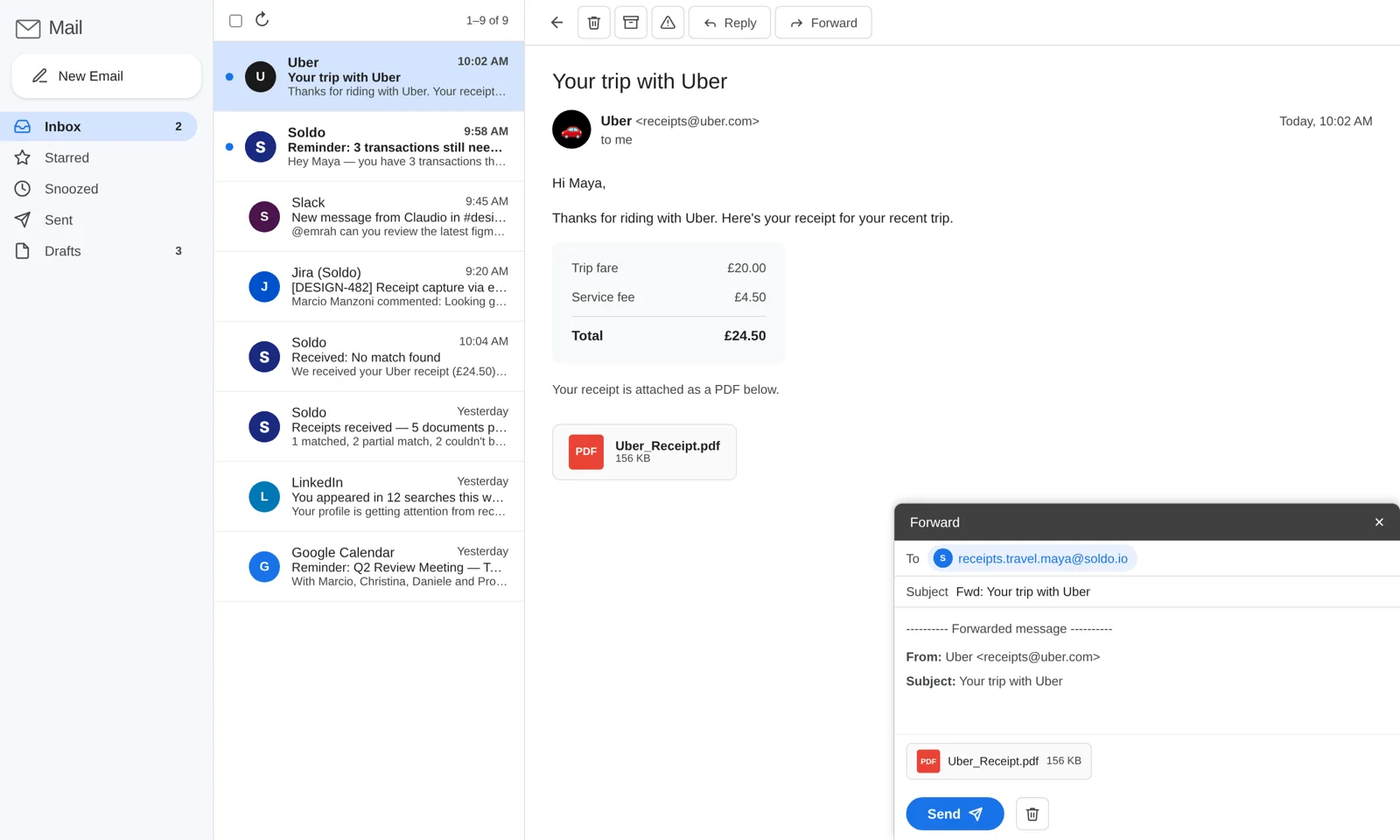Archive the open Uber email

(x=631, y=23)
